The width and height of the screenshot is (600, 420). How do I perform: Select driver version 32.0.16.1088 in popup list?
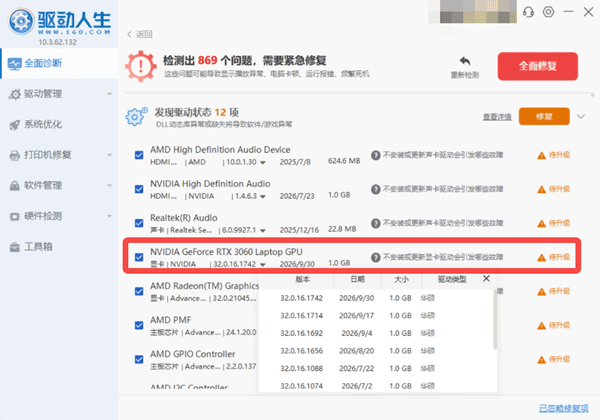click(377, 368)
